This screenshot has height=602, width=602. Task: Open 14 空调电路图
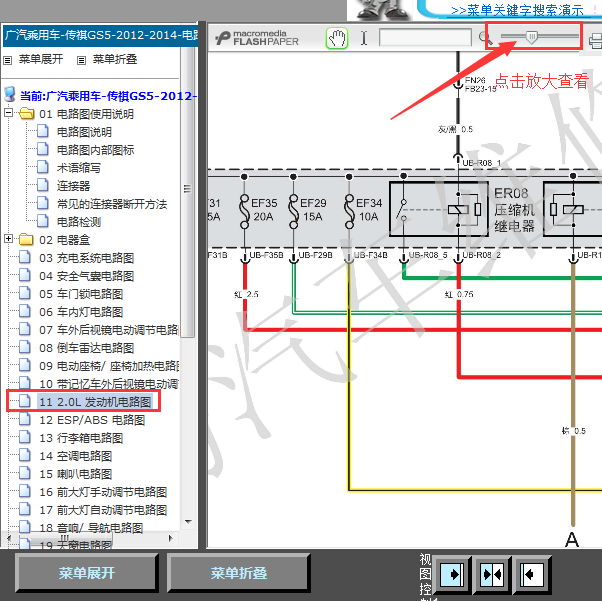pyautogui.click(x=76, y=456)
